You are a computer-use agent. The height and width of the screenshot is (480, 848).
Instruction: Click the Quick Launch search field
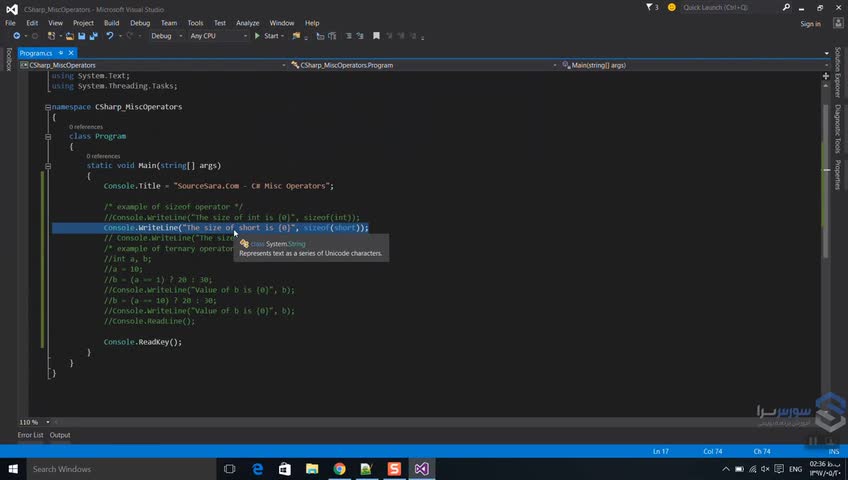(x=730, y=7)
